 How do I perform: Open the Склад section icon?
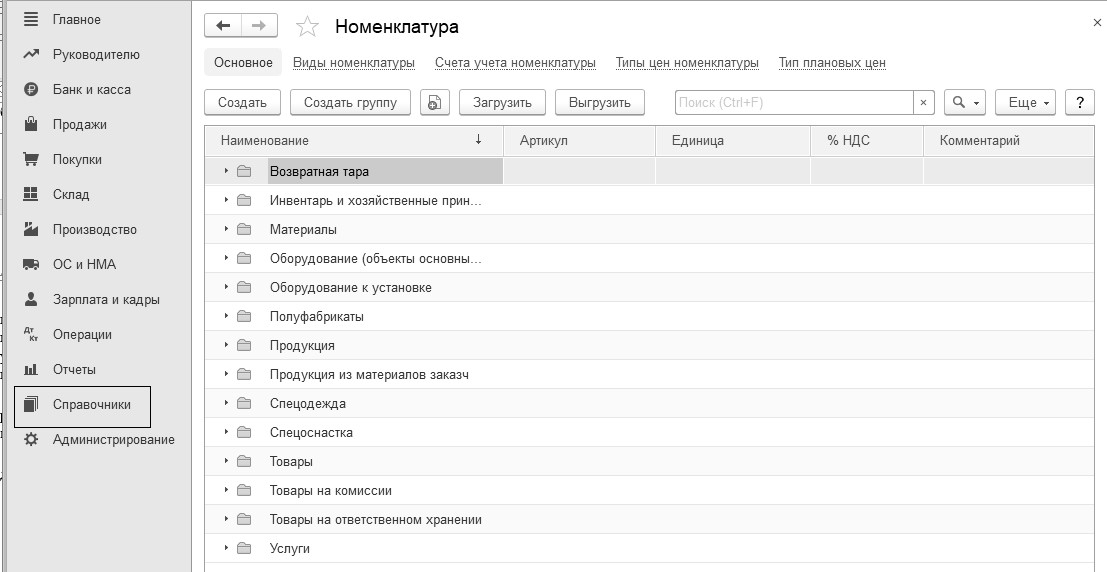[x=31, y=195]
